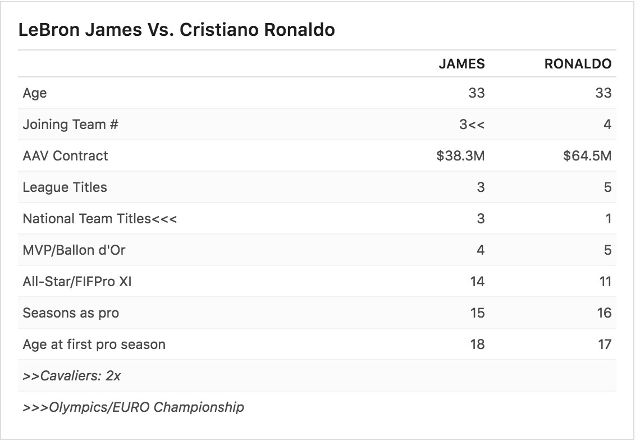Image resolution: width=640 pixels, height=441 pixels.
Task: Click the MVP/Ballon d'Or row label
Action: click(74, 250)
